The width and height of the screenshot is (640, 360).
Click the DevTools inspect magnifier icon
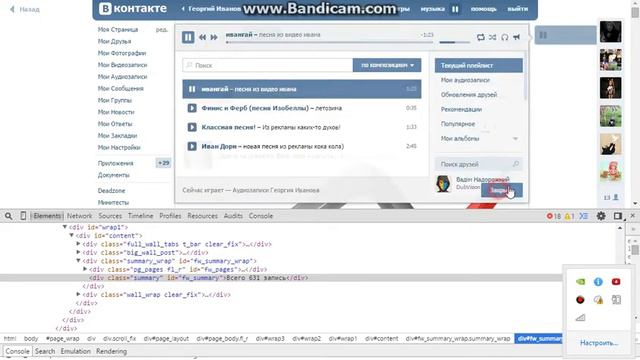(9, 216)
